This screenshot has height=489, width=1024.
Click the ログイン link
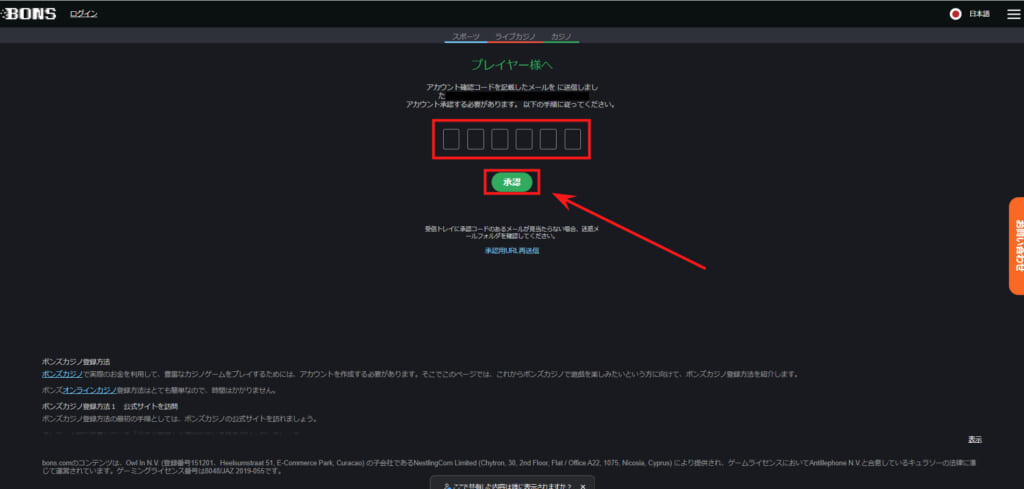pyautogui.click(x=84, y=14)
